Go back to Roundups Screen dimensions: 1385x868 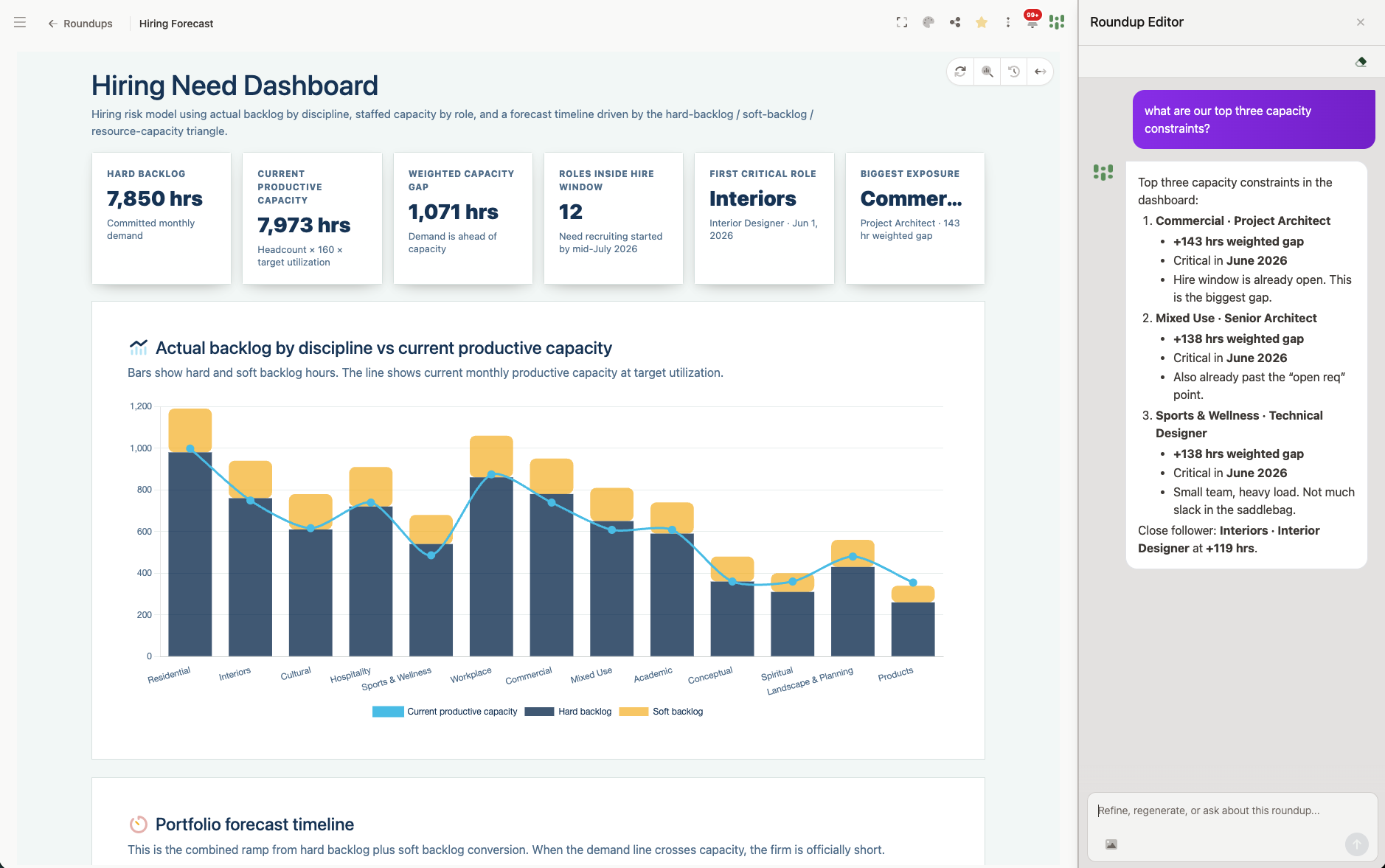coord(80,24)
